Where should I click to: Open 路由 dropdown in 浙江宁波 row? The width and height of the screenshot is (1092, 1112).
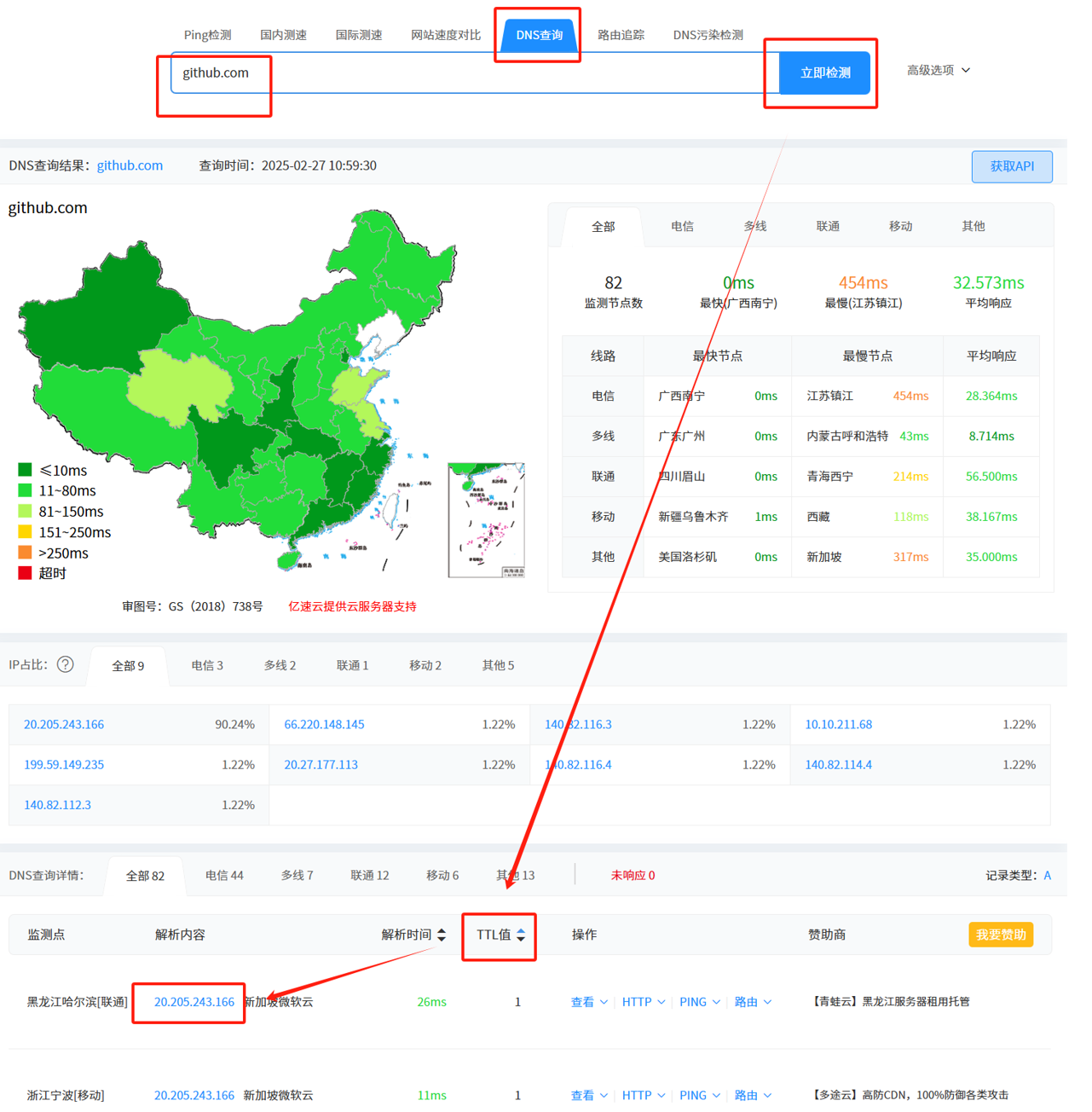pyautogui.click(x=754, y=1095)
